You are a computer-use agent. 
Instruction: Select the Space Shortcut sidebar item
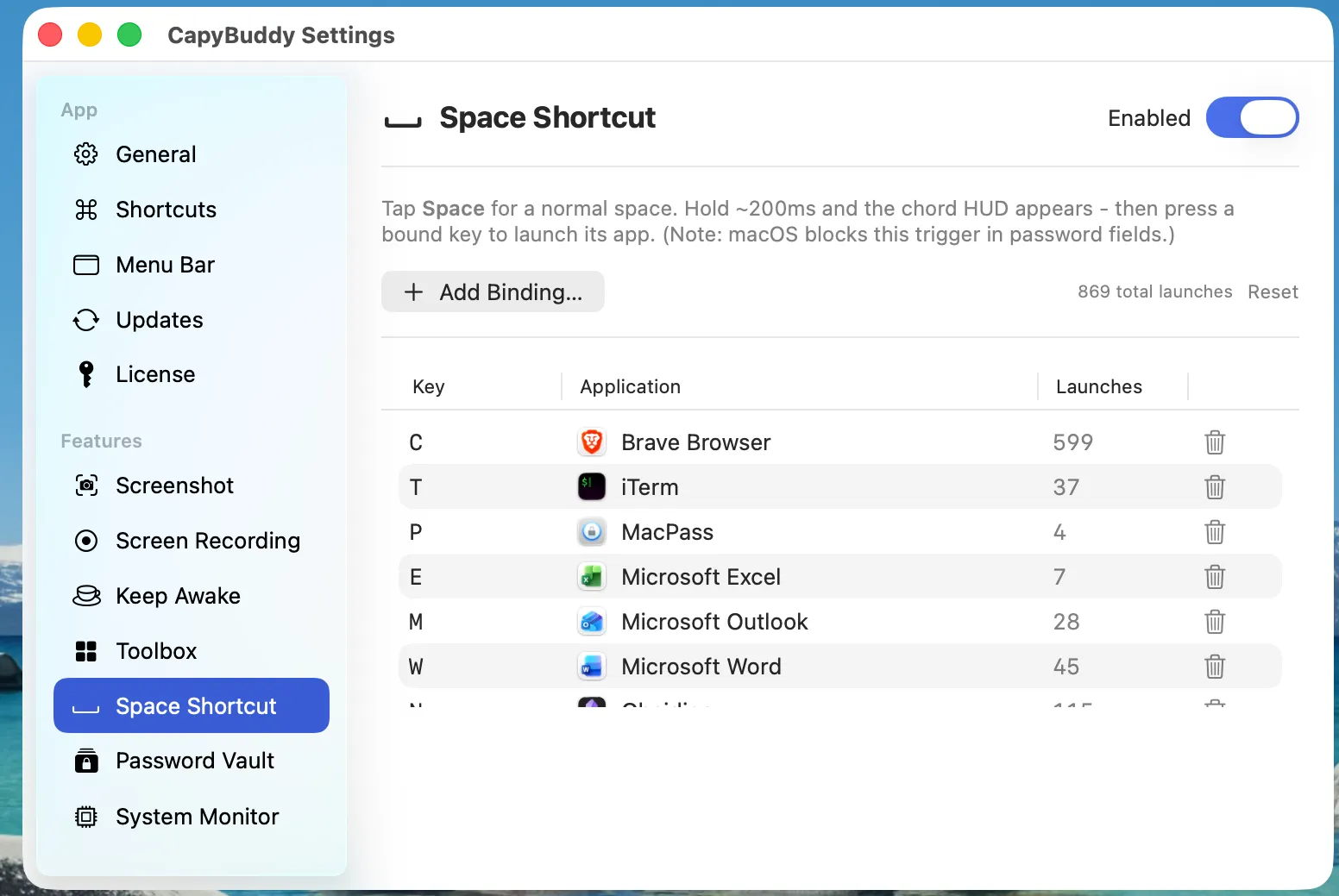tap(192, 705)
